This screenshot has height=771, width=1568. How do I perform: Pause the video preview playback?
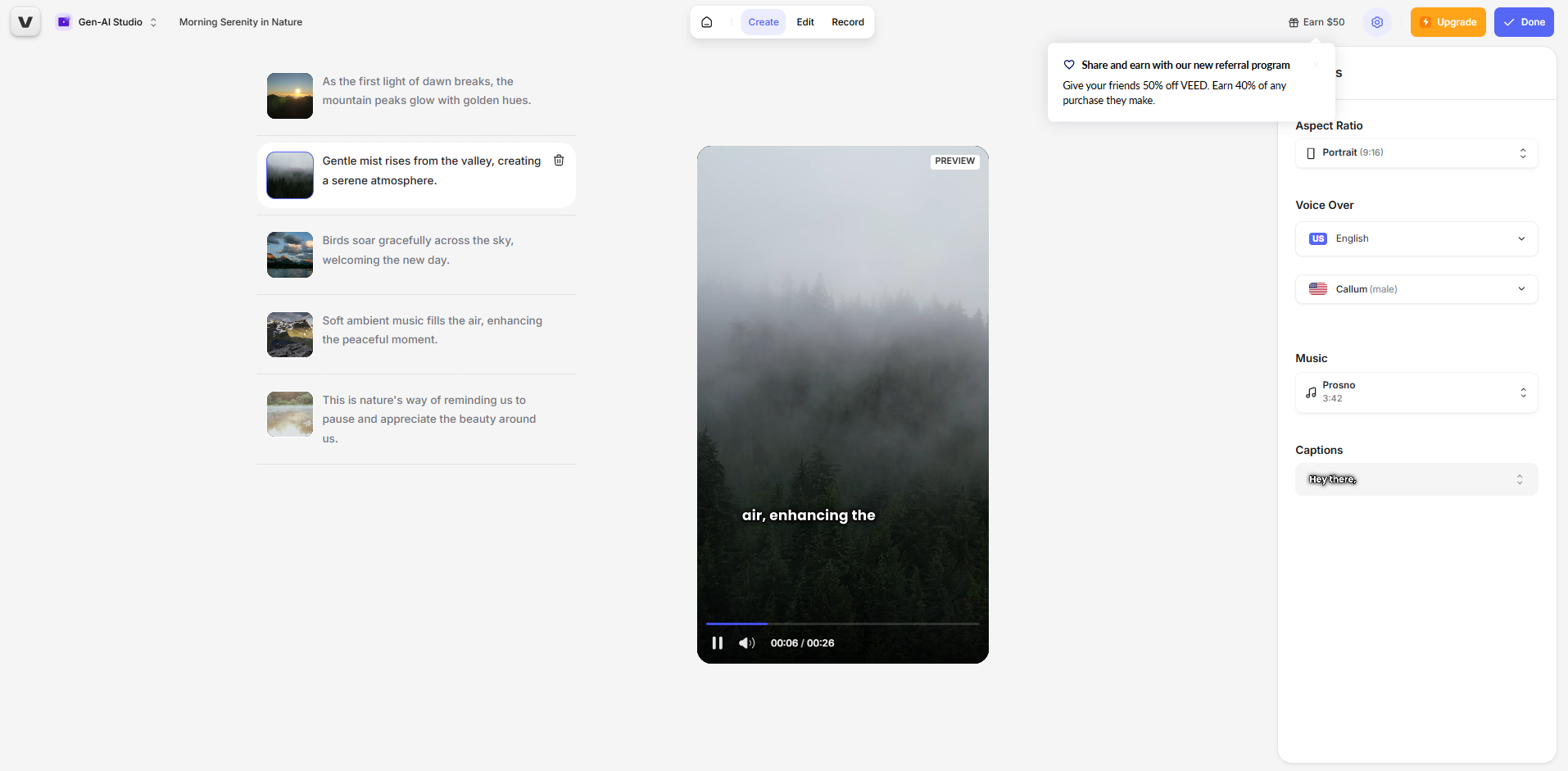click(717, 643)
